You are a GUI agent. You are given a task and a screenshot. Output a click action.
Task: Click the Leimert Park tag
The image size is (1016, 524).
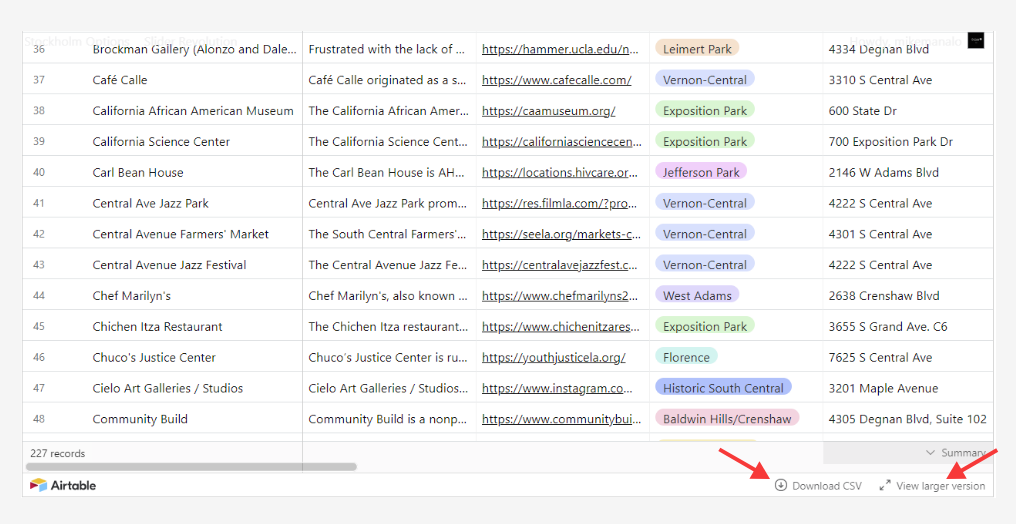pyautogui.click(x=697, y=49)
